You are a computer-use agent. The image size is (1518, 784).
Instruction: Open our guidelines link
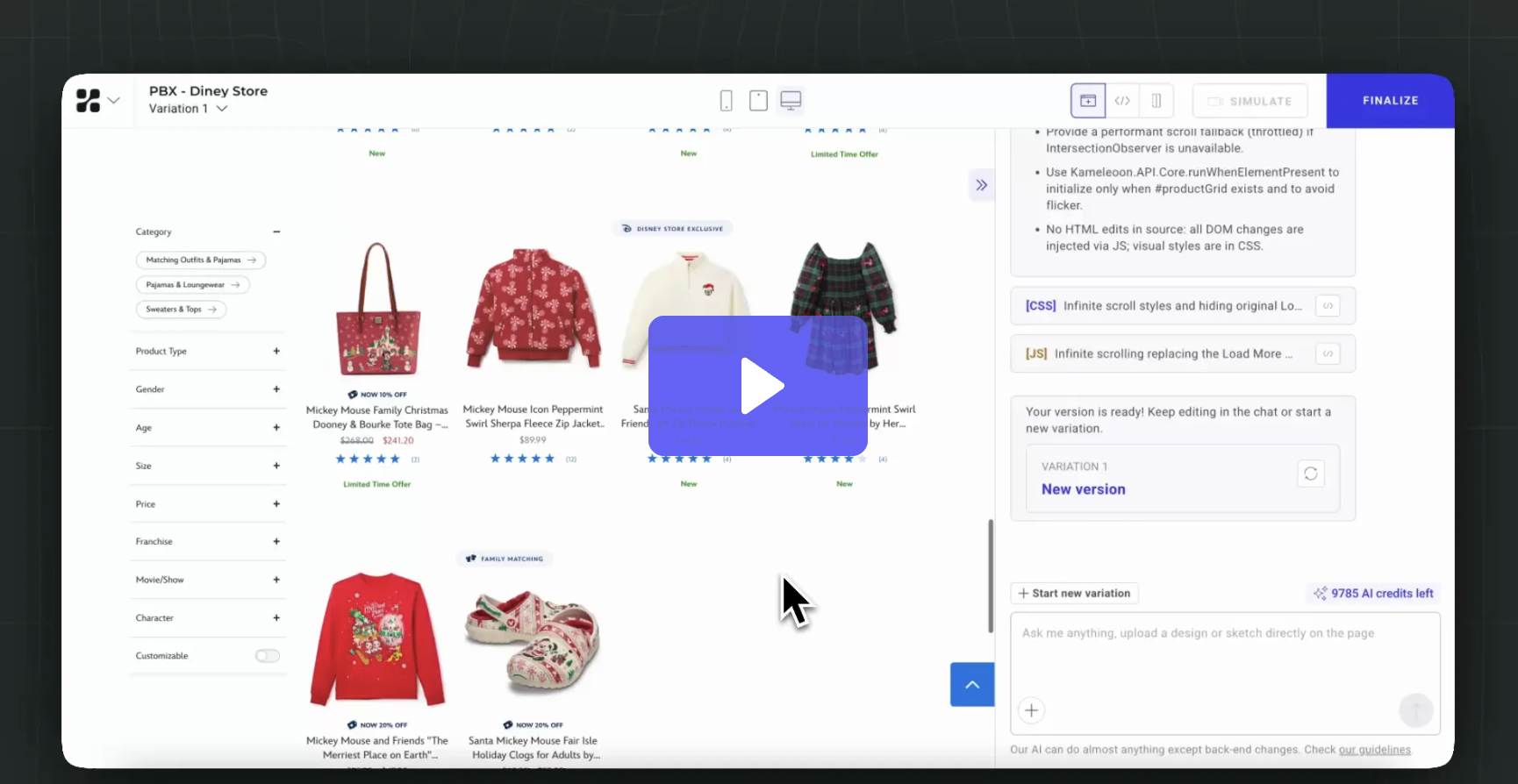click(x=1374, y=750)
